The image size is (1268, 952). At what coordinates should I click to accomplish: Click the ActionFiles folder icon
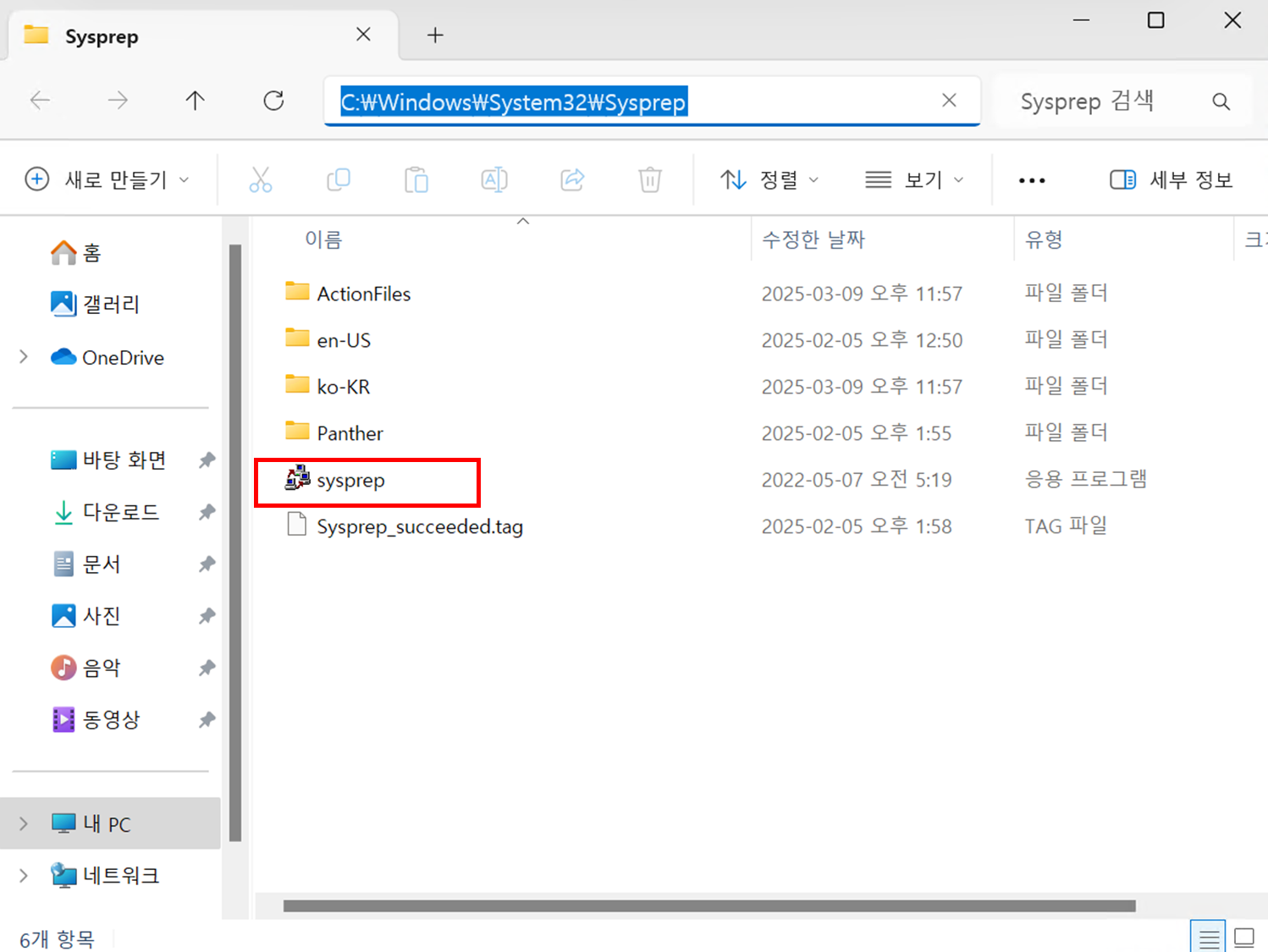(297, 292)
